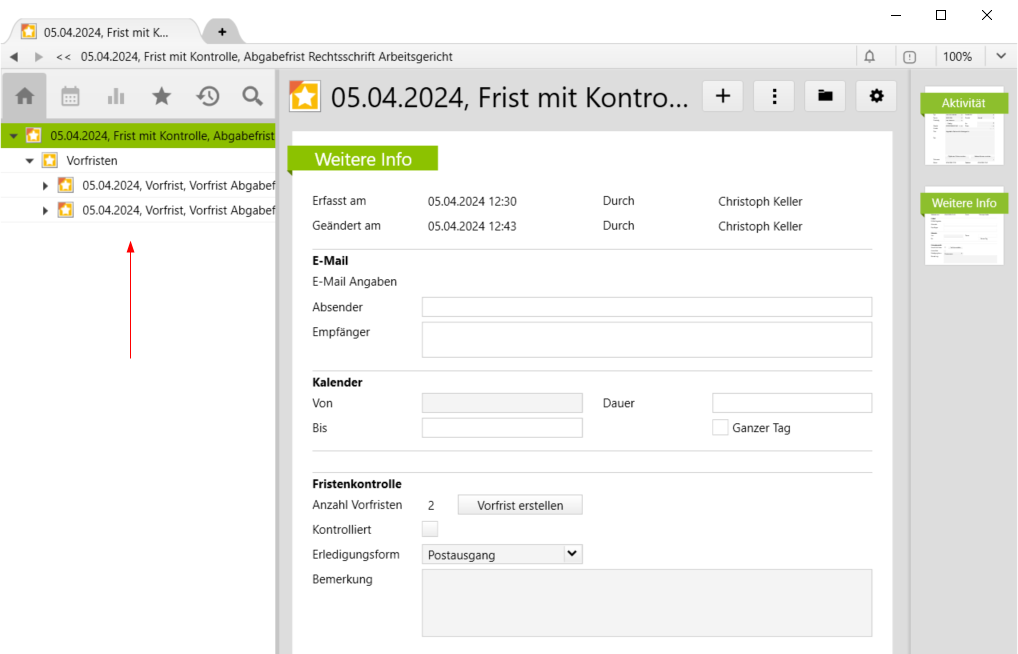1018x654 pixels.
Task: Click the notification bell icon
Action: coord(869,57)
